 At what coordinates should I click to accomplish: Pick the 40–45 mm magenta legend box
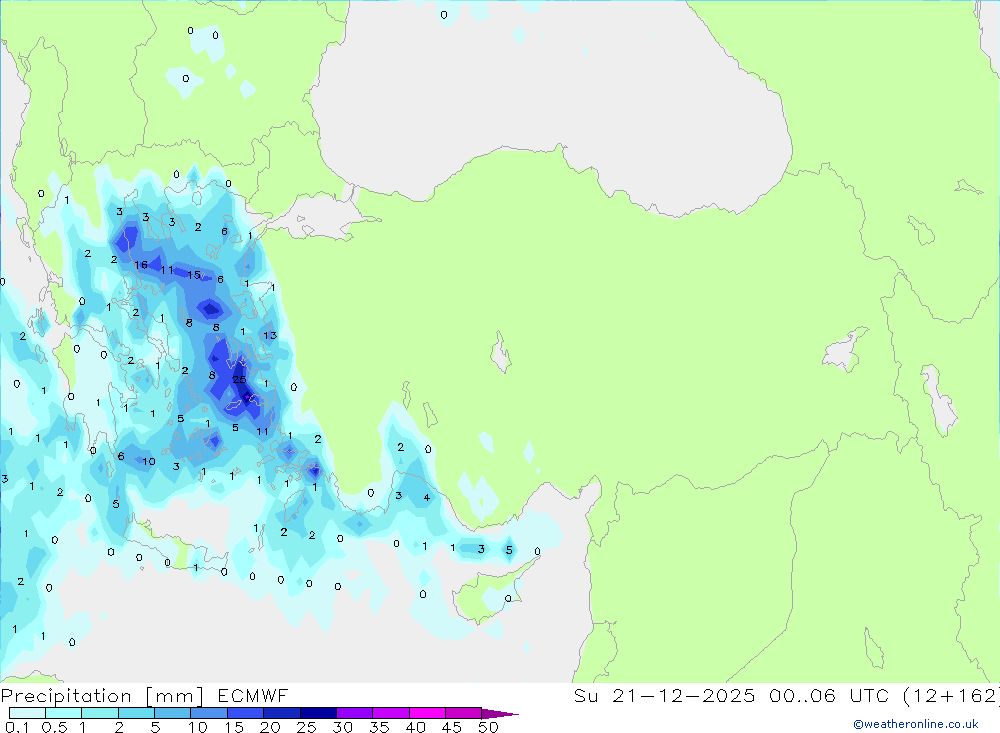click(x=427, y=713)
